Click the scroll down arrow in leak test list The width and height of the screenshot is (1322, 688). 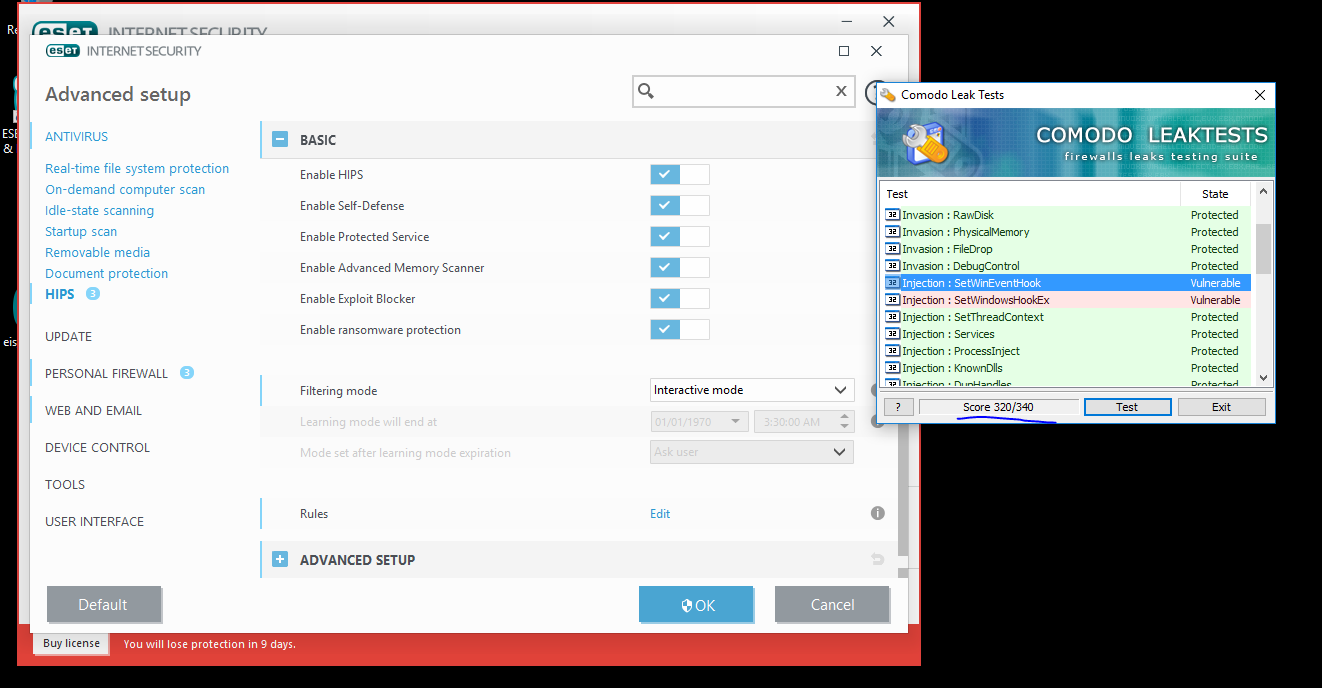1263,377
